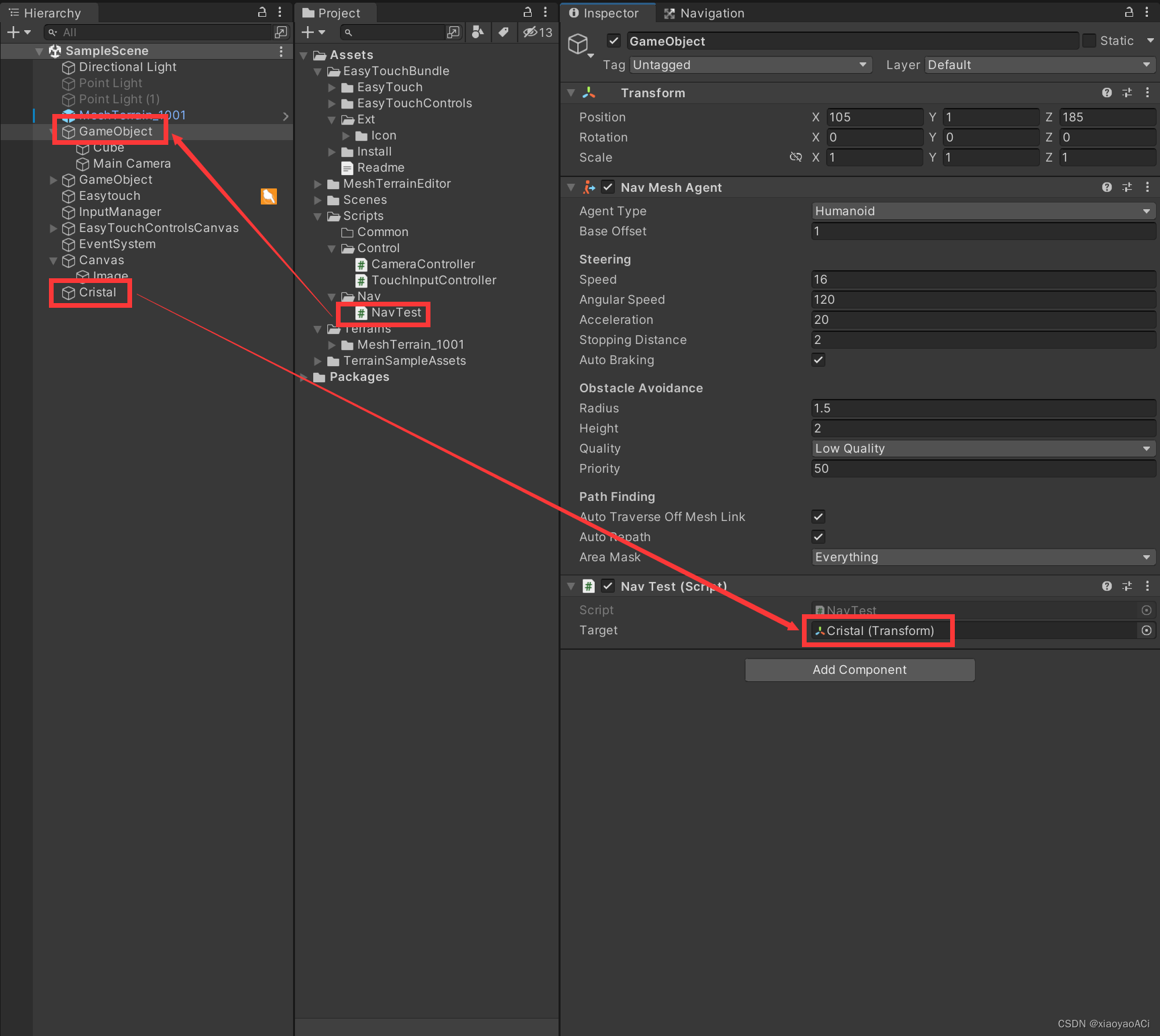This screenshot has height=1036, width=1160.
Task: Click Position X field
Action: [874, 117]
